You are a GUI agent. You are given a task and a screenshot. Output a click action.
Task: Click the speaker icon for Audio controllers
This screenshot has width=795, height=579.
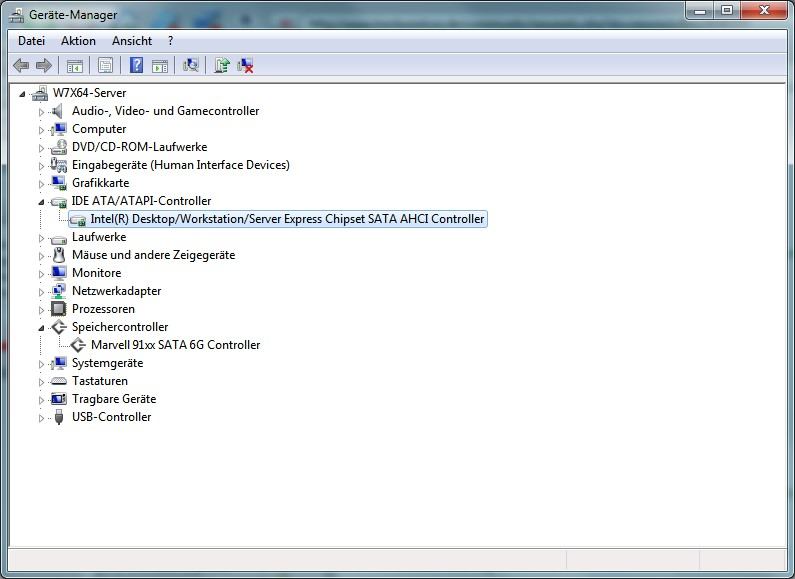point(57,111)
